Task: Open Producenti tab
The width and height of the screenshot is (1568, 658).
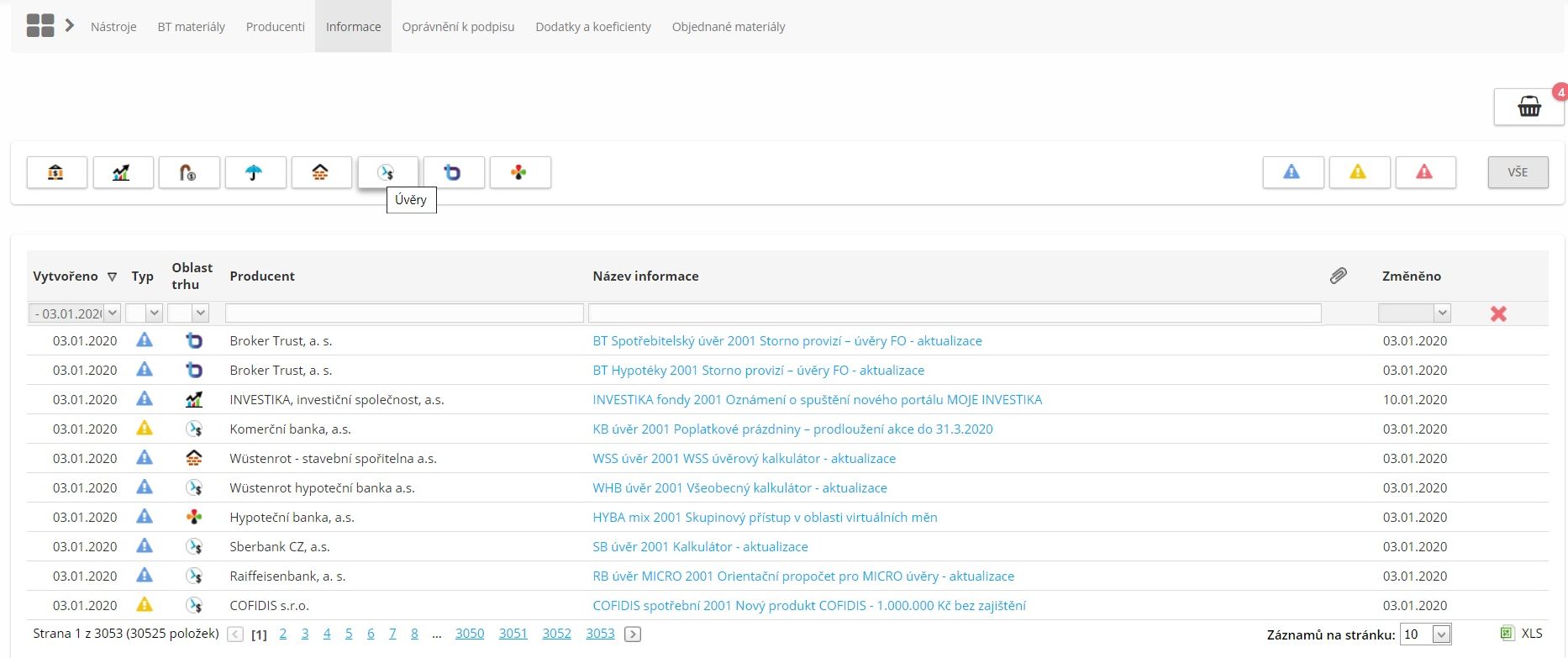Action: (x=276, y=27)
